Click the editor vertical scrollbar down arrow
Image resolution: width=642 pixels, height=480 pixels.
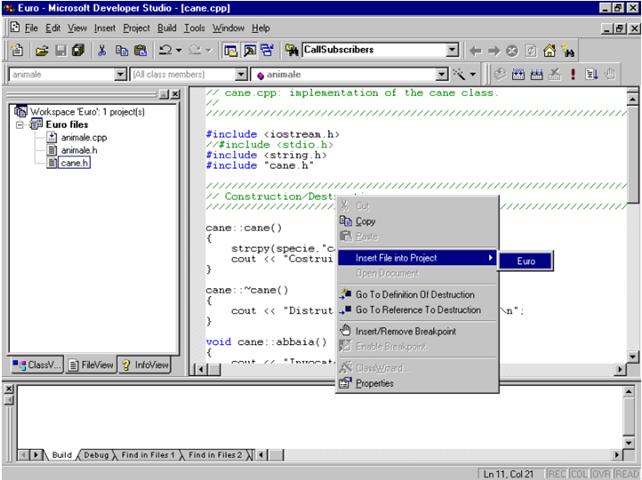[632, 357]
